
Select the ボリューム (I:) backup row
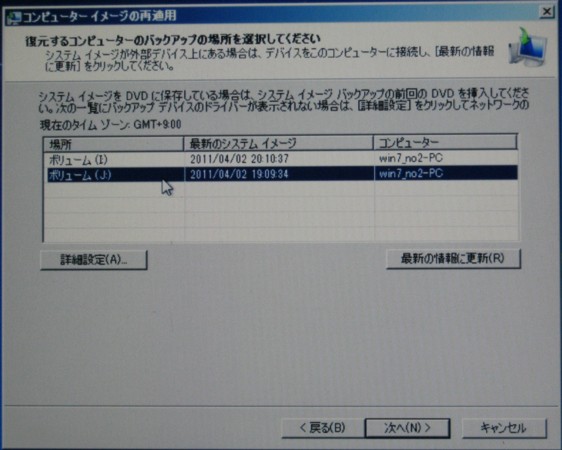click(x=280, y=159)
